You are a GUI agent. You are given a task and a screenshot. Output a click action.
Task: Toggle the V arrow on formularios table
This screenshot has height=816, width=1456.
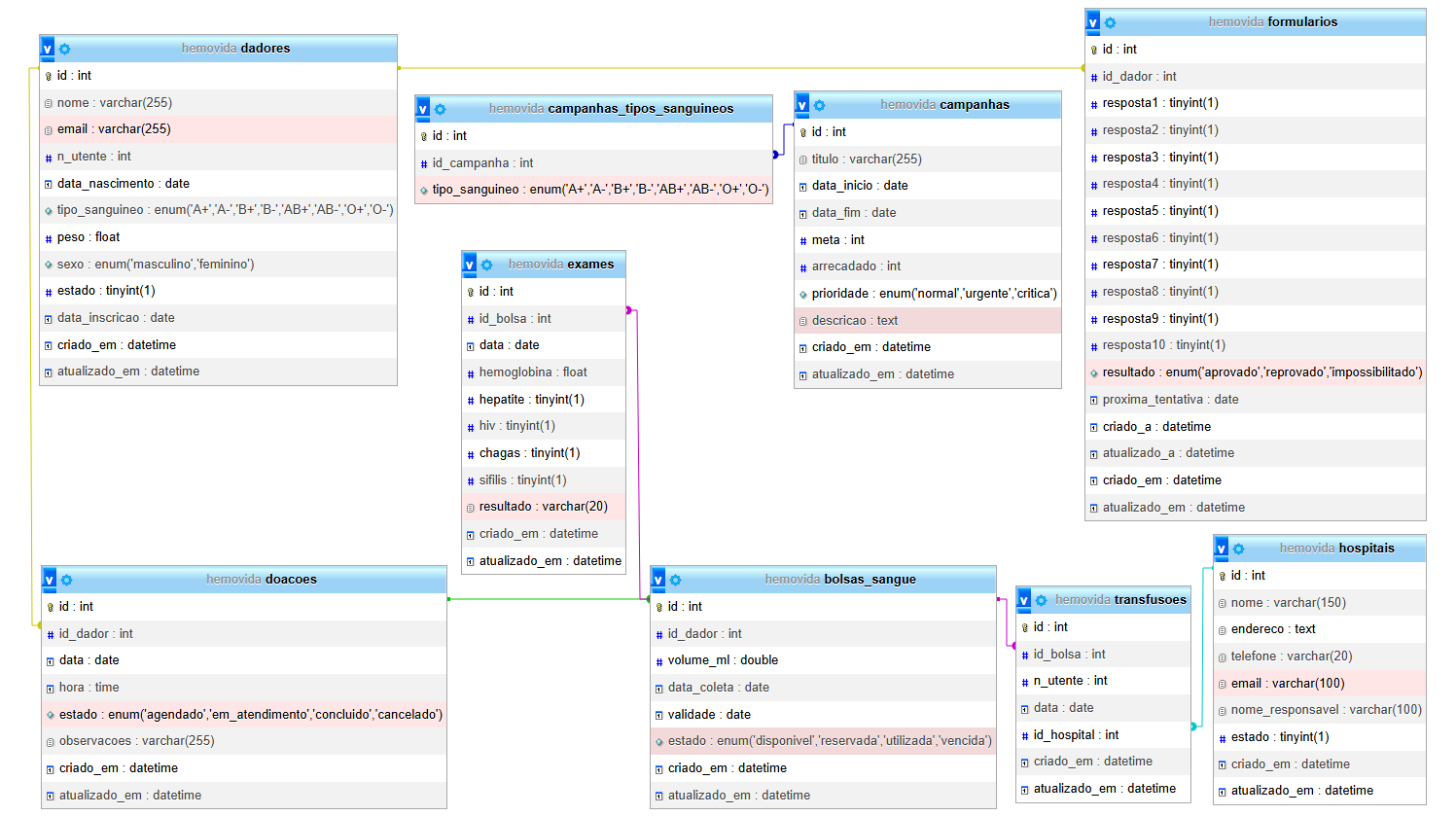[1093, 22]
